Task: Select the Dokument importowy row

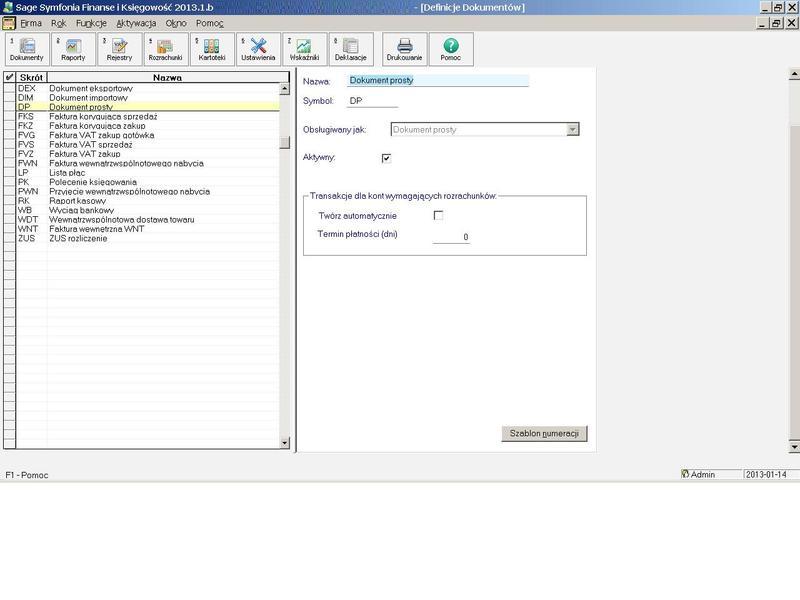Action: coord(148,97)
